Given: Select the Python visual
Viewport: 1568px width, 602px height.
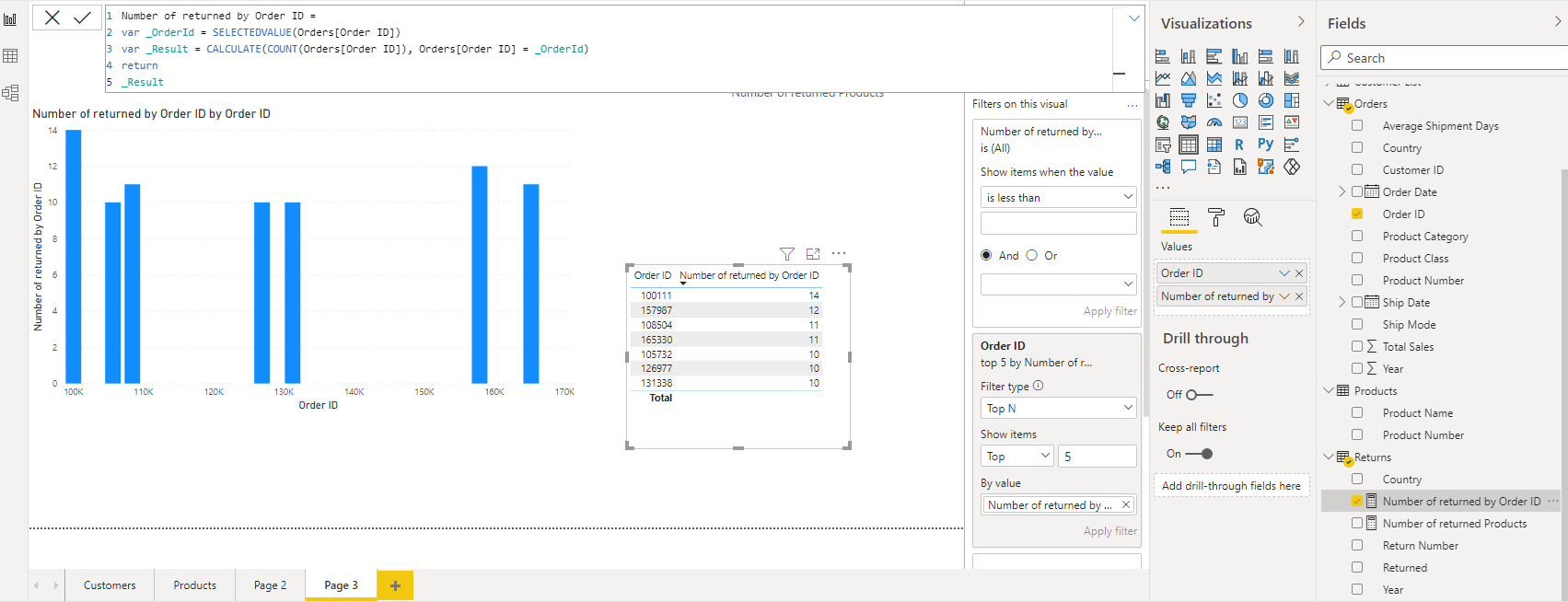Looking at the screenshot, I should [1266, 145].
